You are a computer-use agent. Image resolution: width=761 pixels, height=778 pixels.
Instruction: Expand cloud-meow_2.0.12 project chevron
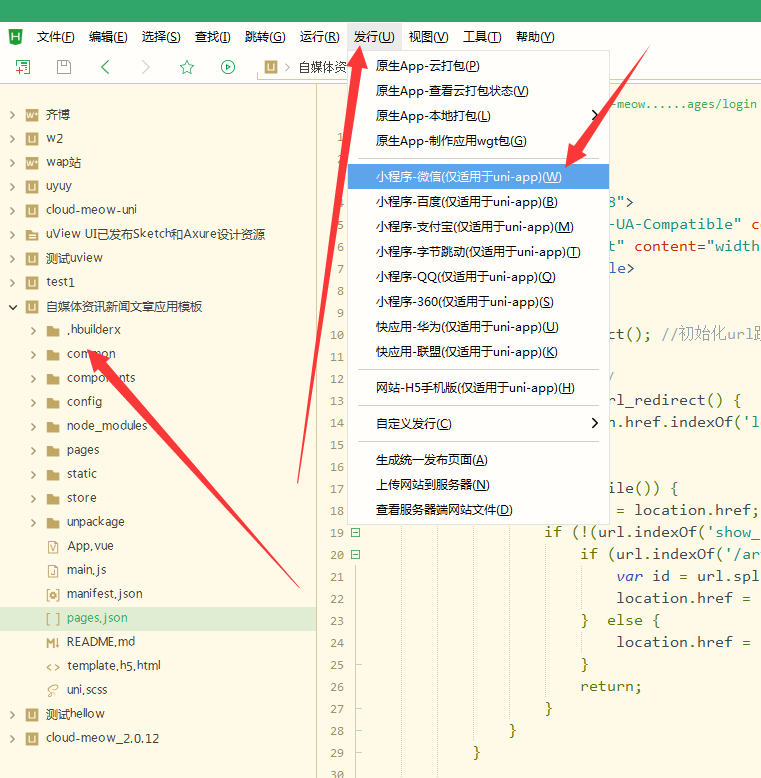click(x=12, y=739)
